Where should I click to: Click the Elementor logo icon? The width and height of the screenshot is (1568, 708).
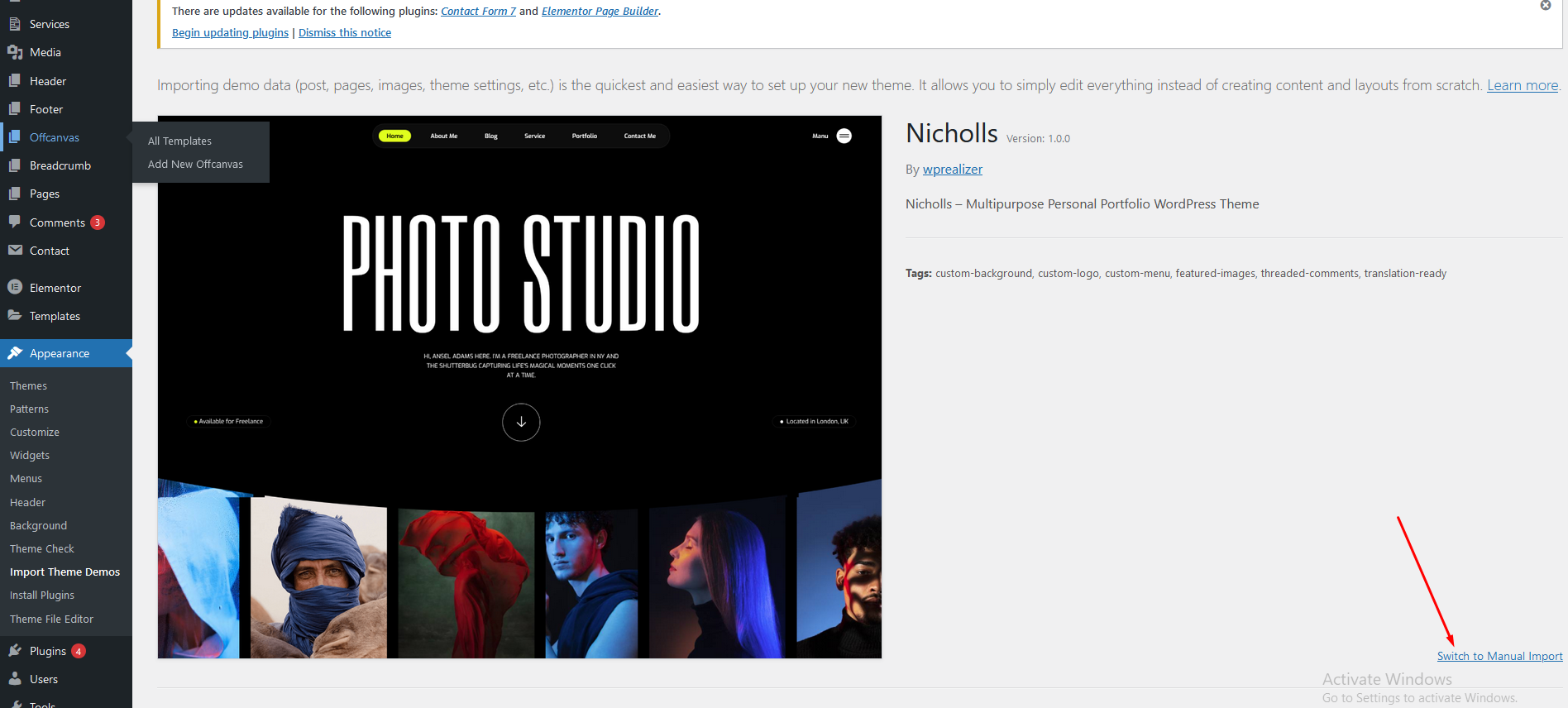(15, 287)
